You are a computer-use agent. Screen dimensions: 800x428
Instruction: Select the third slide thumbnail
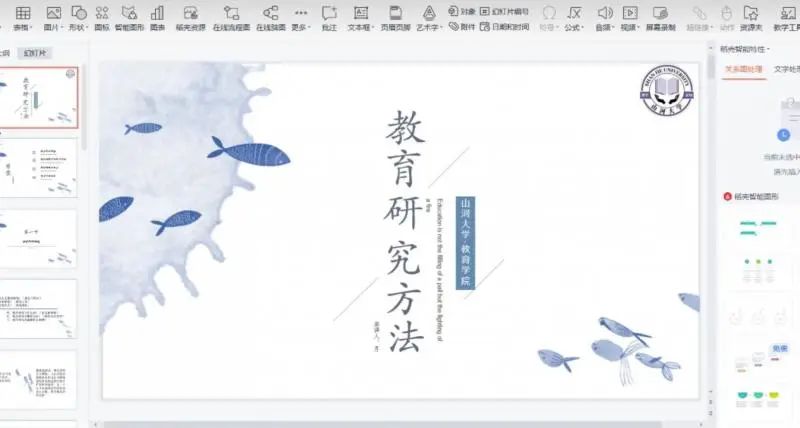pyautogui.click(x=39, y=238)
